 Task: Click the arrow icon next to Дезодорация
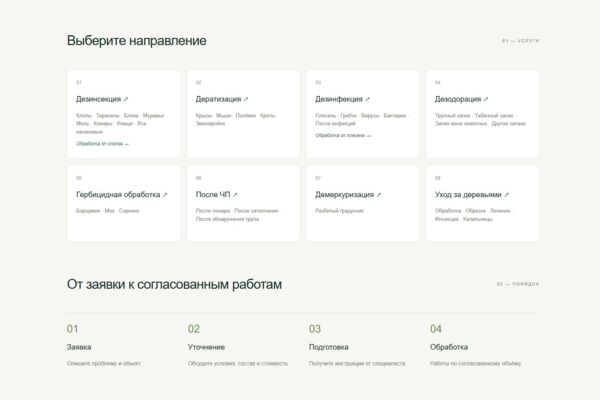tap(486, 99)
